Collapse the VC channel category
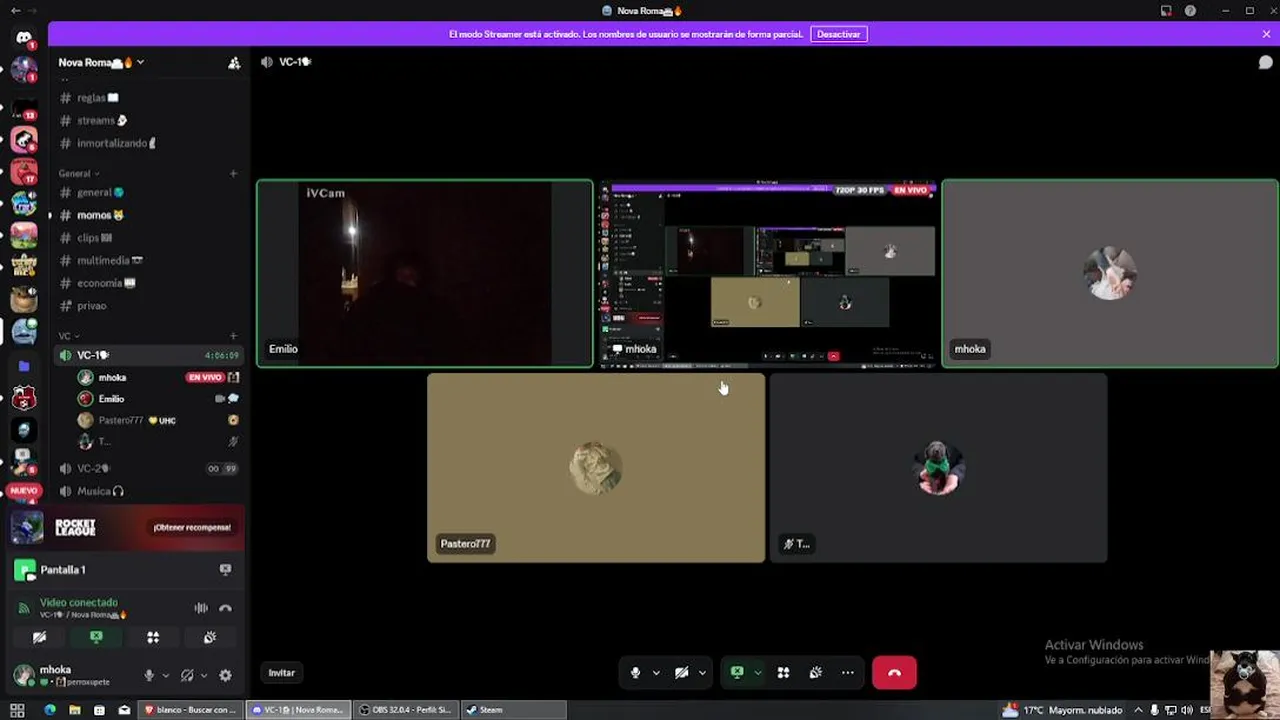The height and width of the screenshot is (720, 1280). (x=68, y=336)
